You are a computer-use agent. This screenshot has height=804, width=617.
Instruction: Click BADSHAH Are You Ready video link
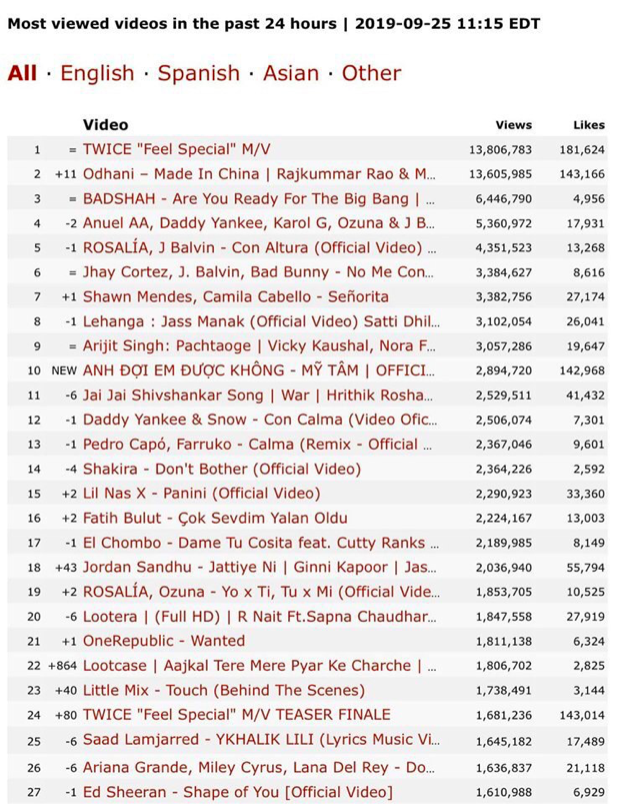coord(258,198)
